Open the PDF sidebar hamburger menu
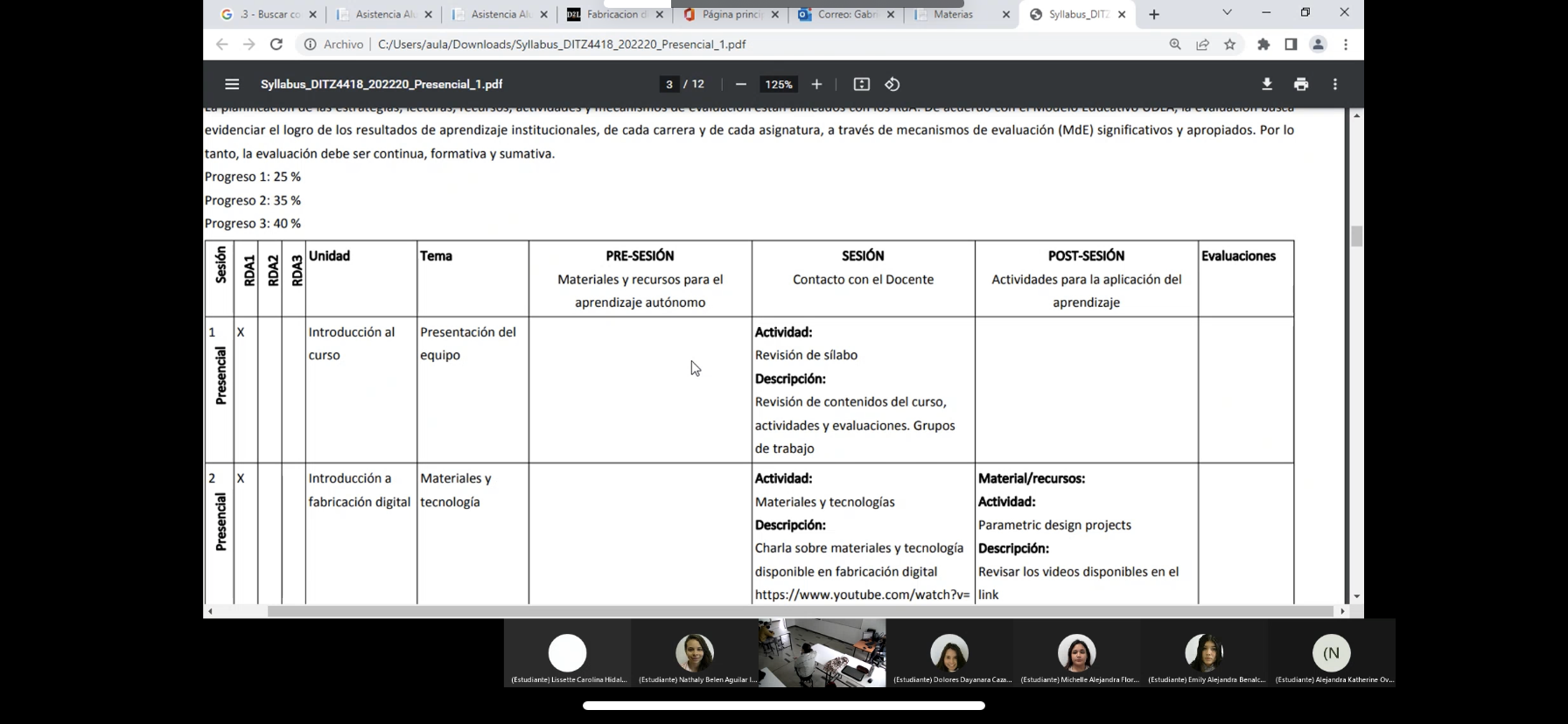The image size is (1568, 724). [x=232, y=84]
